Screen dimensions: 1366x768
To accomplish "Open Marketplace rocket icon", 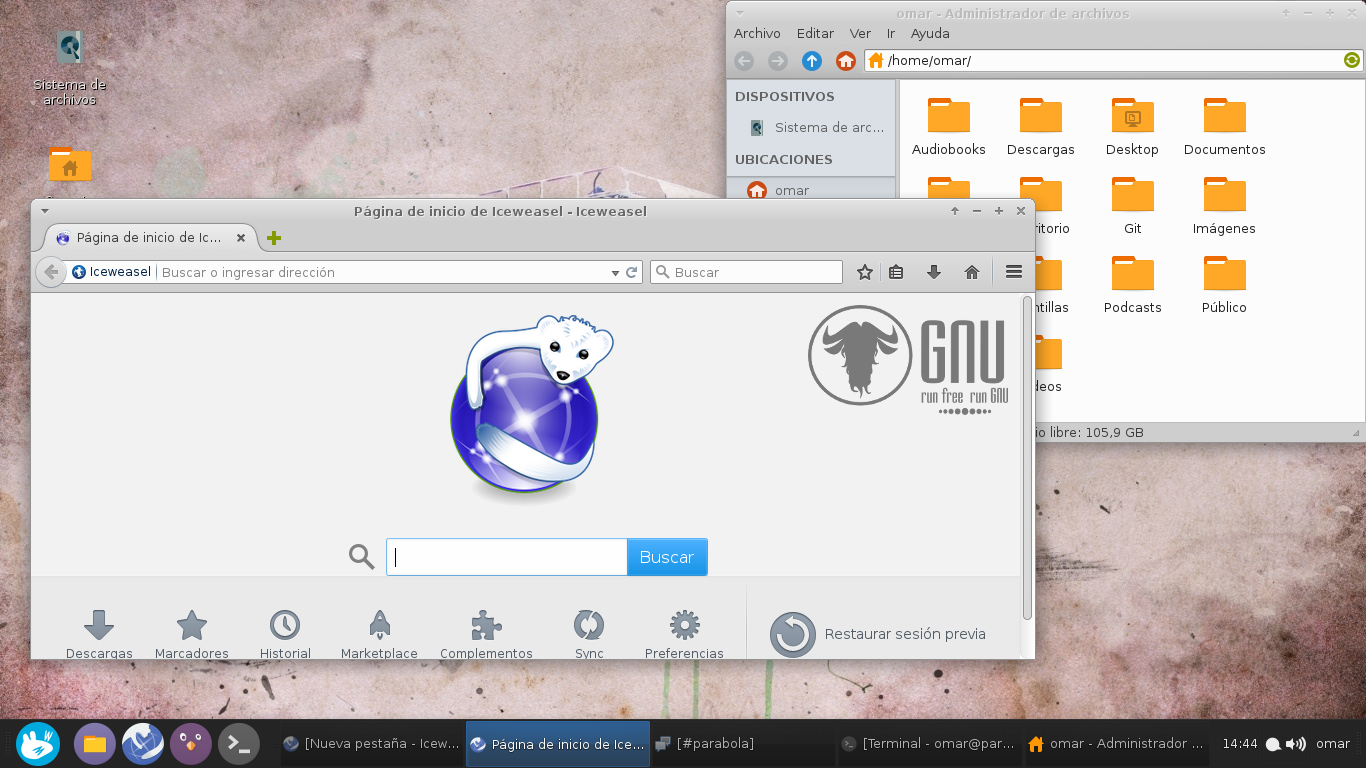I will (379, 625).
